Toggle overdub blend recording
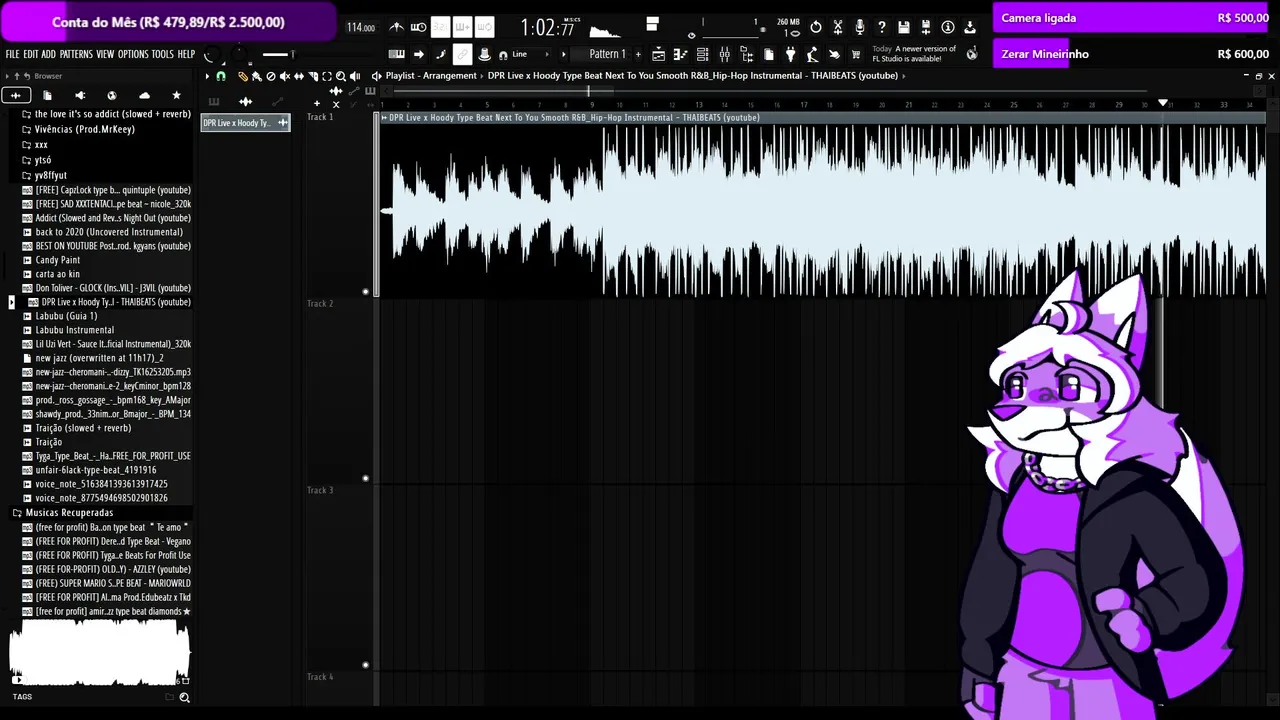Screen dimensions: 1280x720 point(463,28)
